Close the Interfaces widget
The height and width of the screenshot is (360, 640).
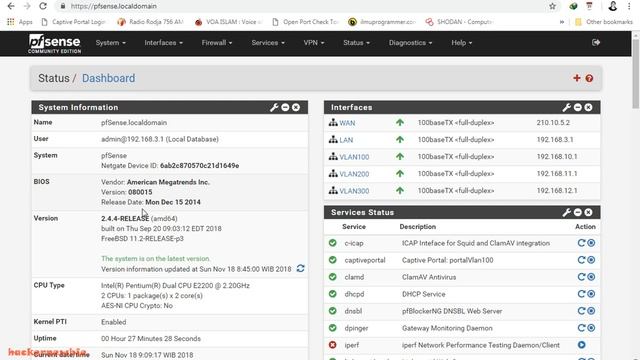pyautogui.click(x=588, y=107)
